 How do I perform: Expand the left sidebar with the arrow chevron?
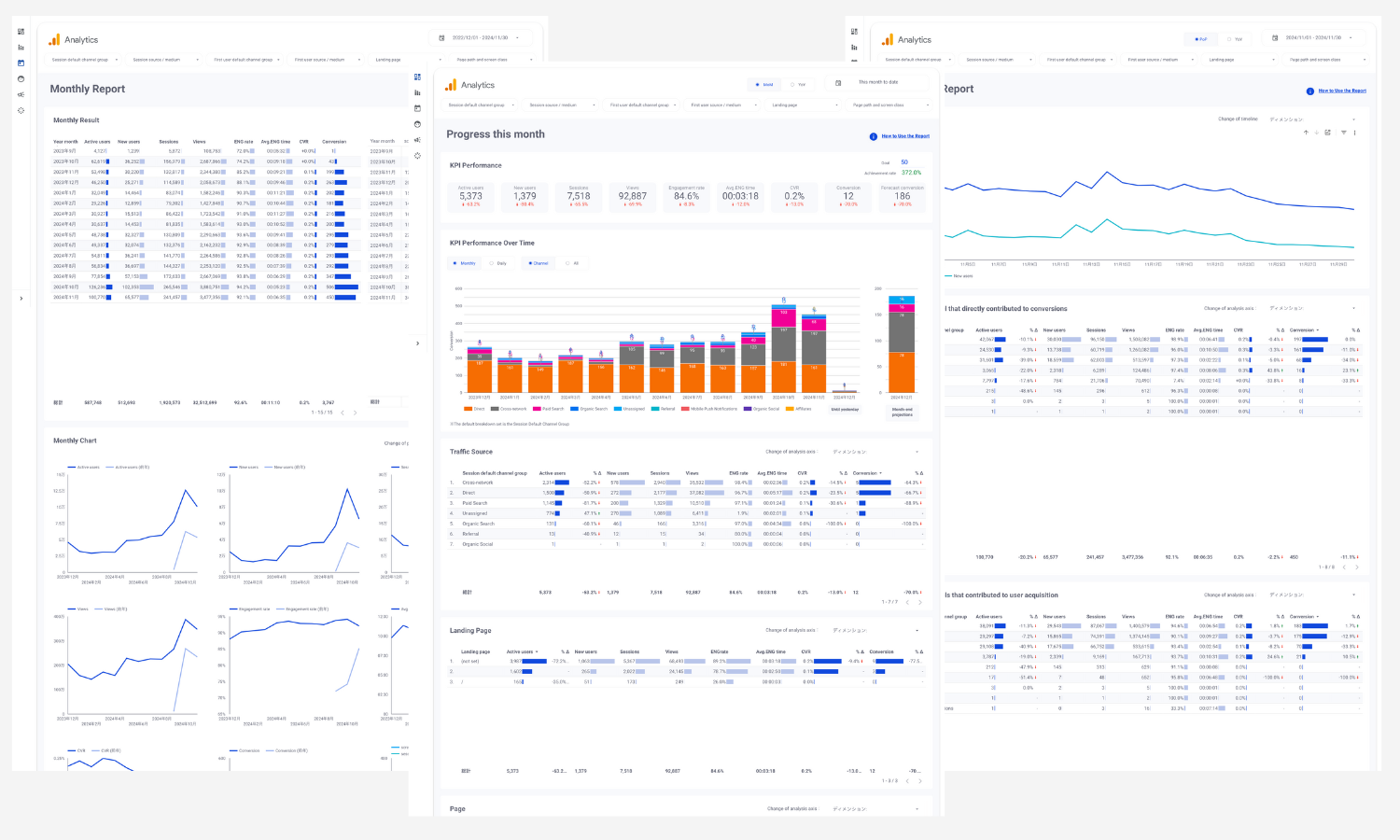(x=21, y=299)
